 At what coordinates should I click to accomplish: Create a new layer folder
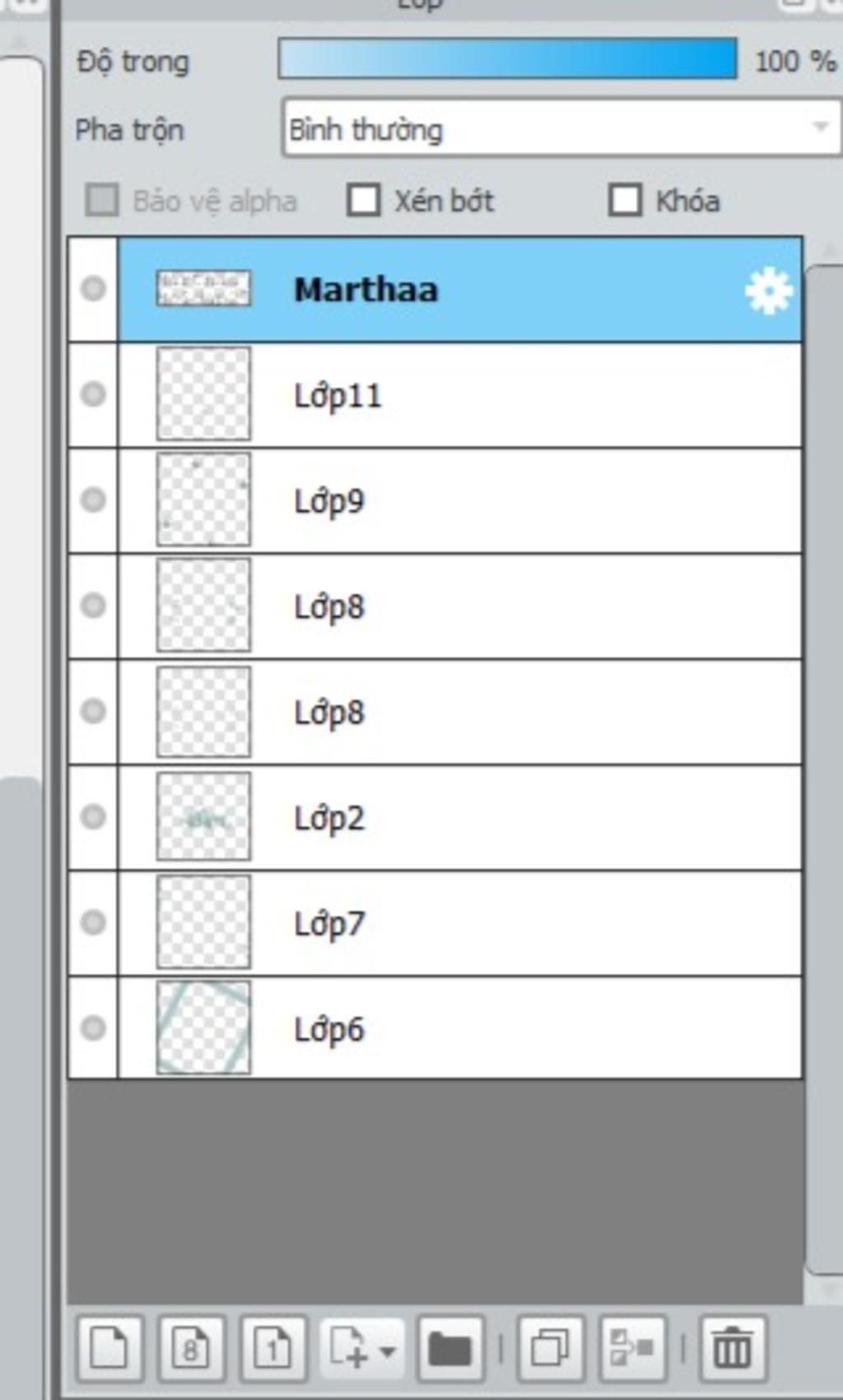(449, 1349)
